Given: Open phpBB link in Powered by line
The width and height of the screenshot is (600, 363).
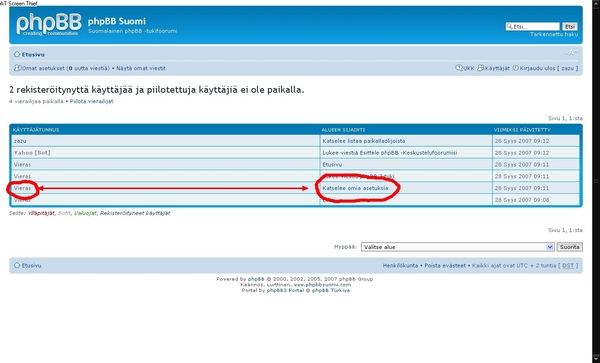Looking at the screenshot, I should 256,279.
